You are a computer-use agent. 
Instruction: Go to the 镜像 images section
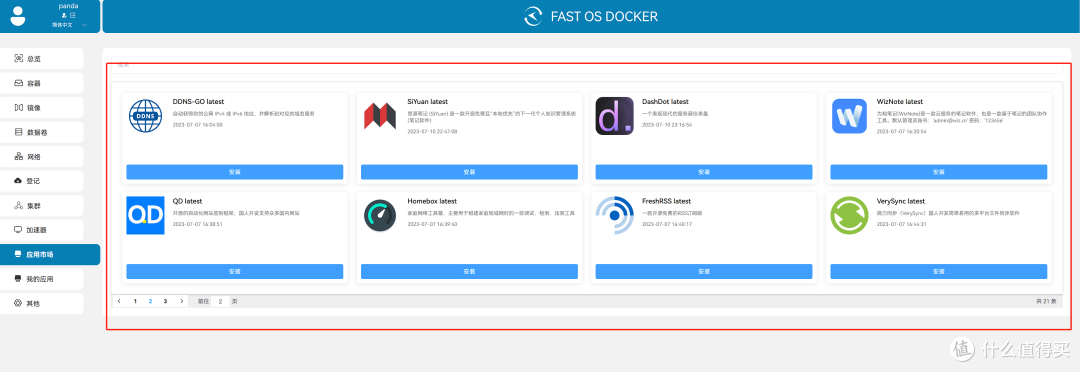tap(41, 107)
